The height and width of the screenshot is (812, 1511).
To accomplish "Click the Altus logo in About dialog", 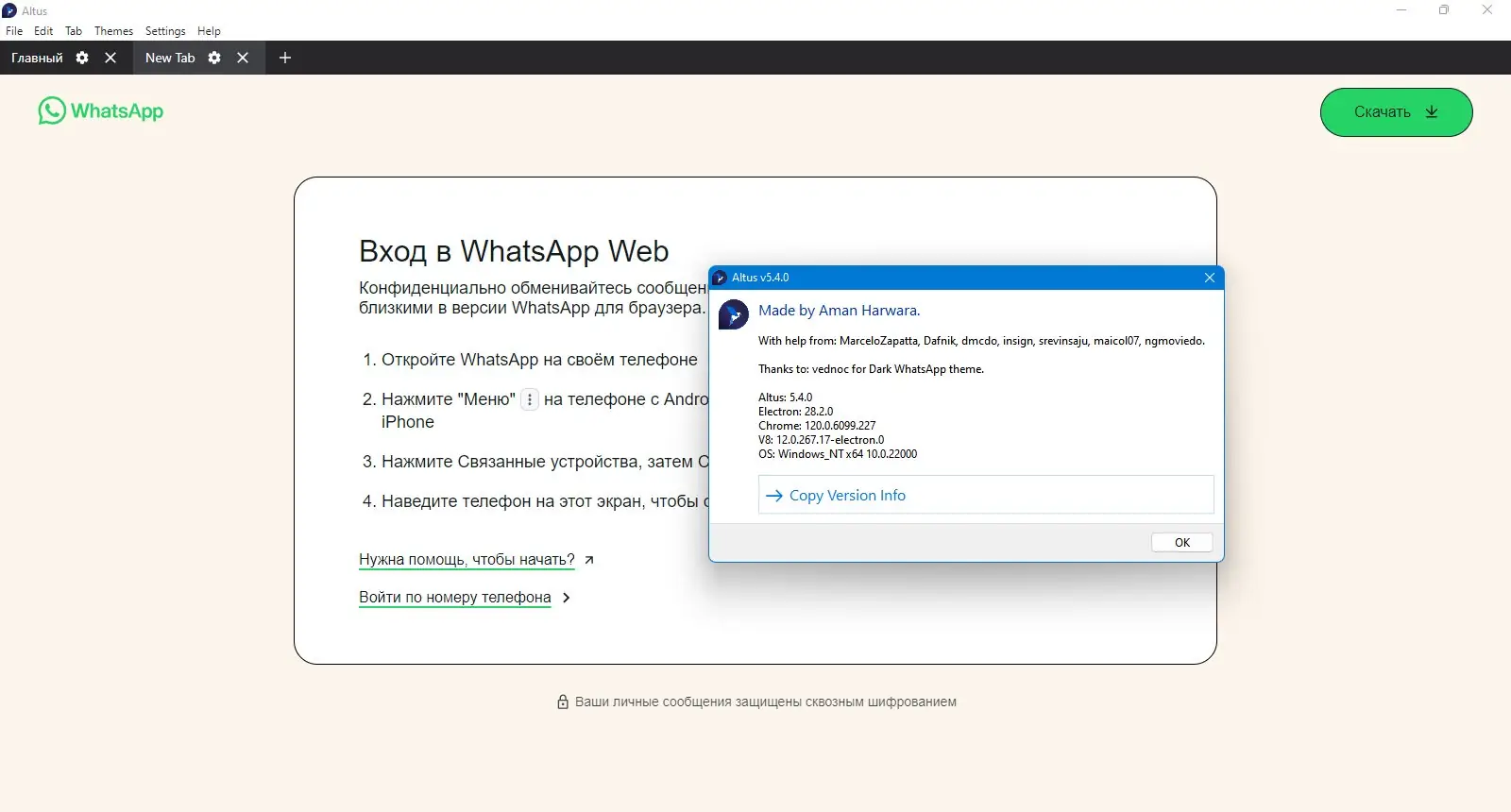I will point(734,314).
